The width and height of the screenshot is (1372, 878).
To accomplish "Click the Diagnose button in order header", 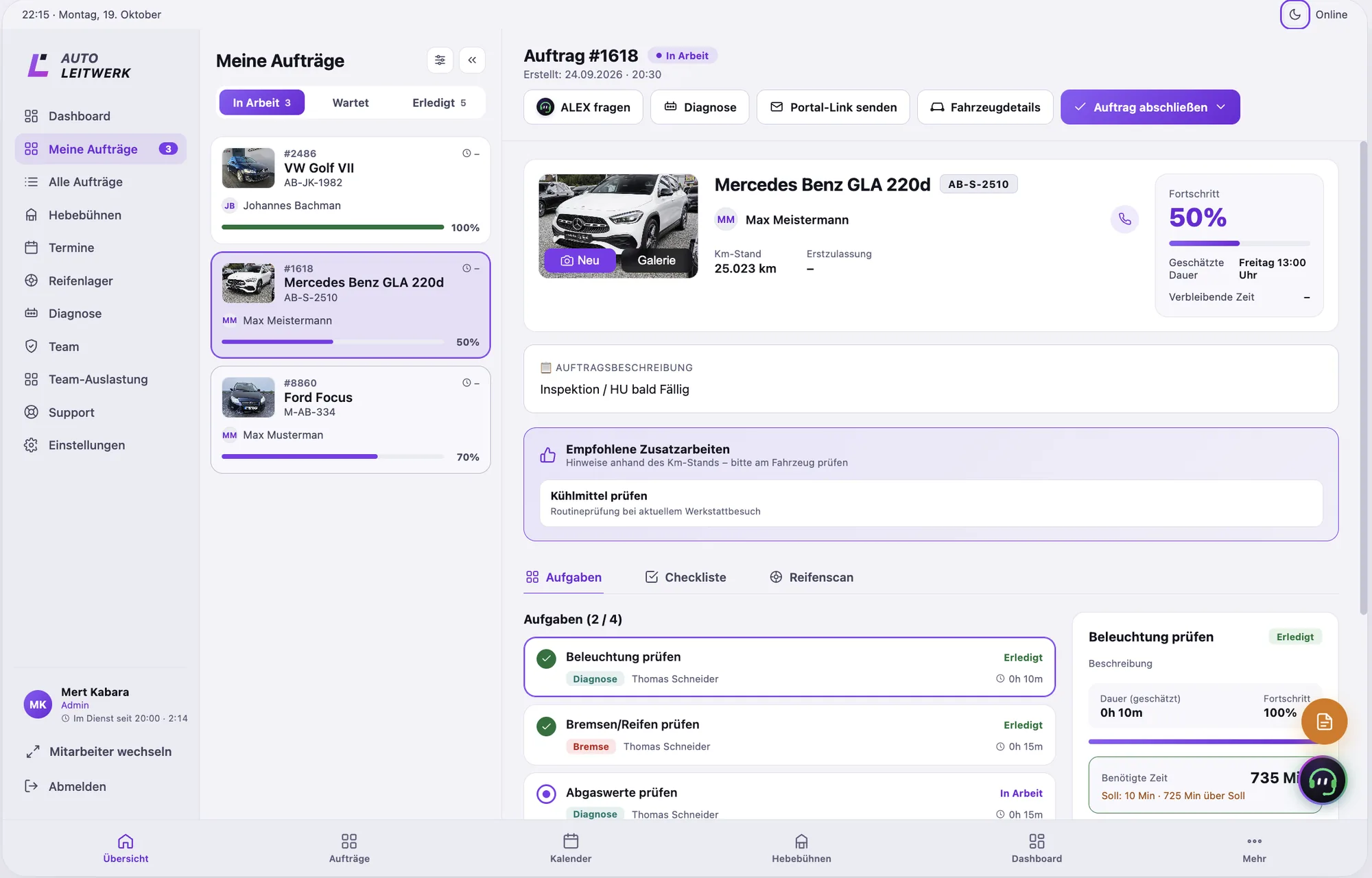I will click(700, 107).
